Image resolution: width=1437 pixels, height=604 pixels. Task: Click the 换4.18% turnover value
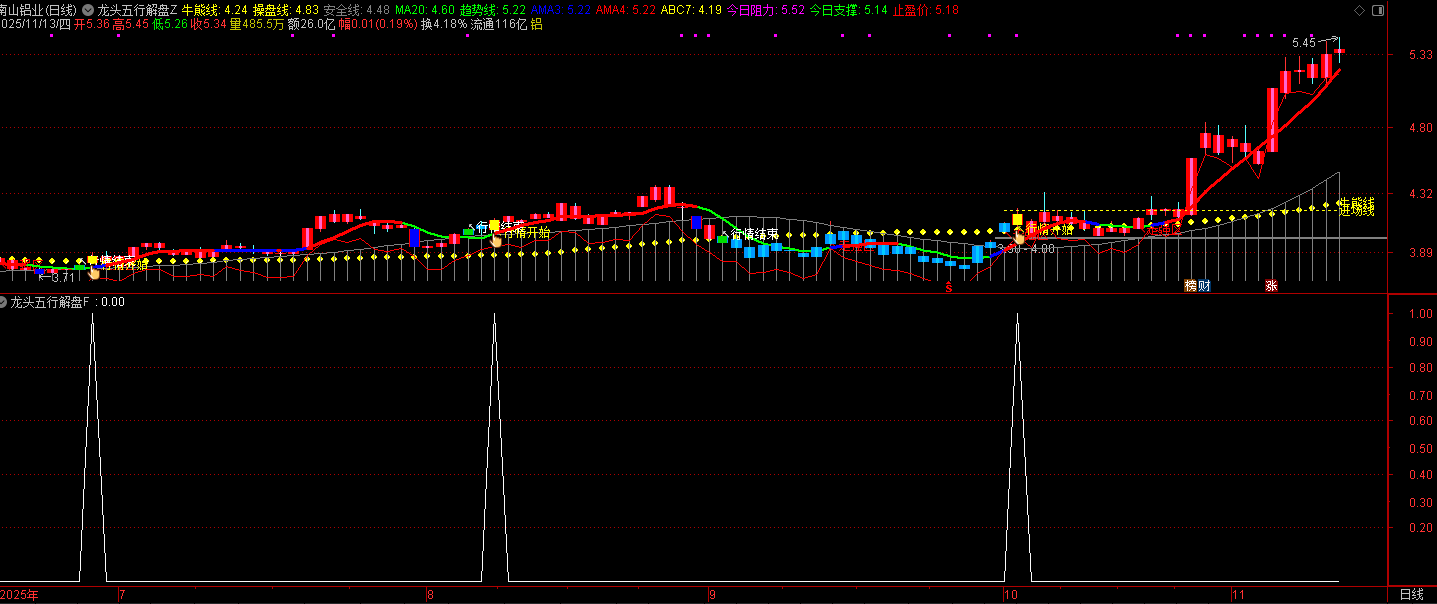point(443,23)
